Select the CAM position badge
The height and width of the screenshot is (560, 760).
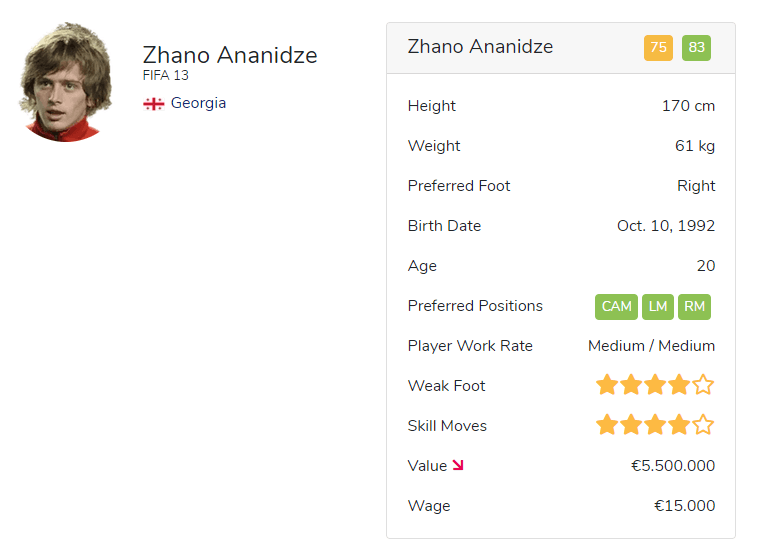click(x=616, y=306)
